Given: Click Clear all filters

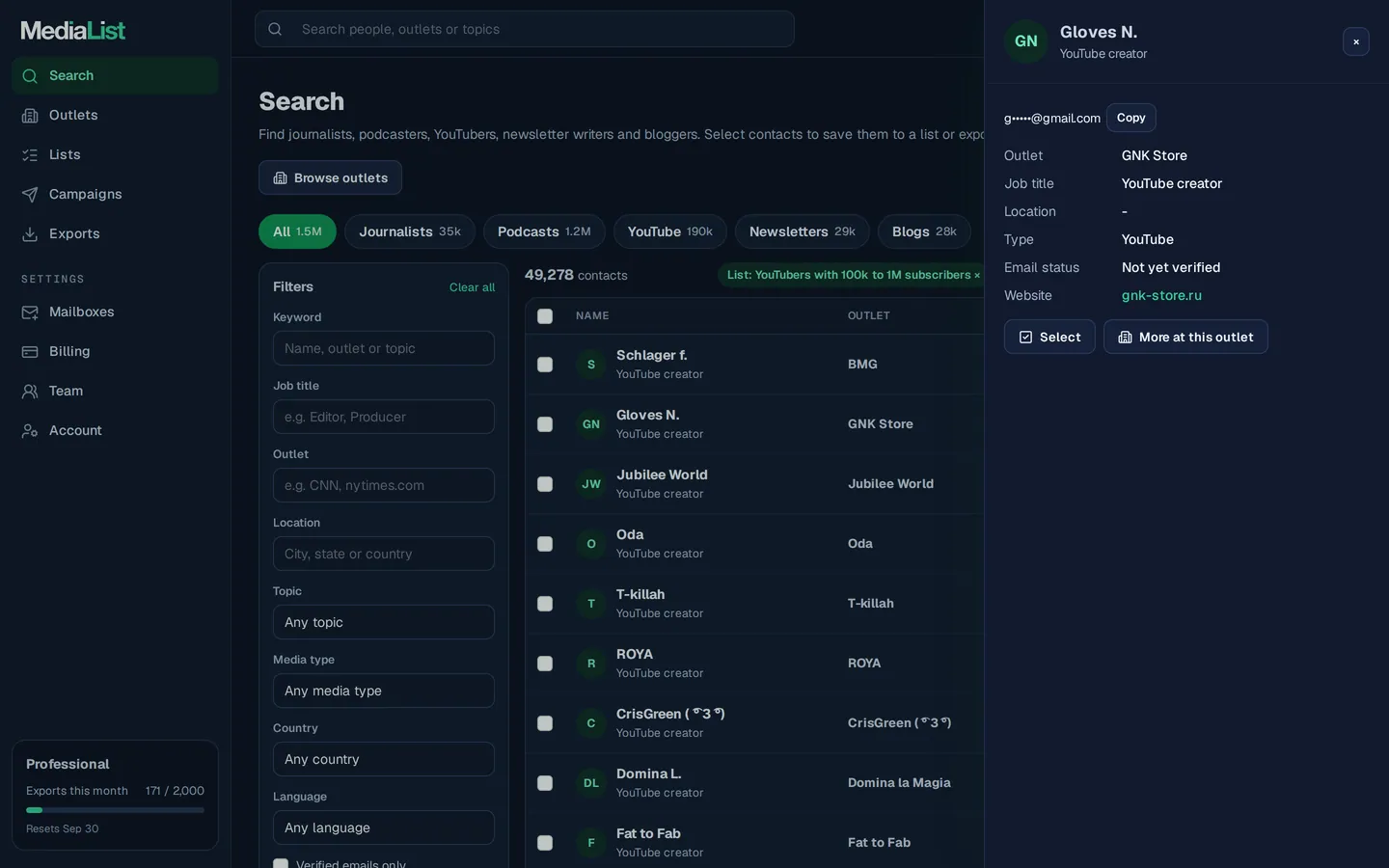Looking at the screenshot, I should [472, 287].
